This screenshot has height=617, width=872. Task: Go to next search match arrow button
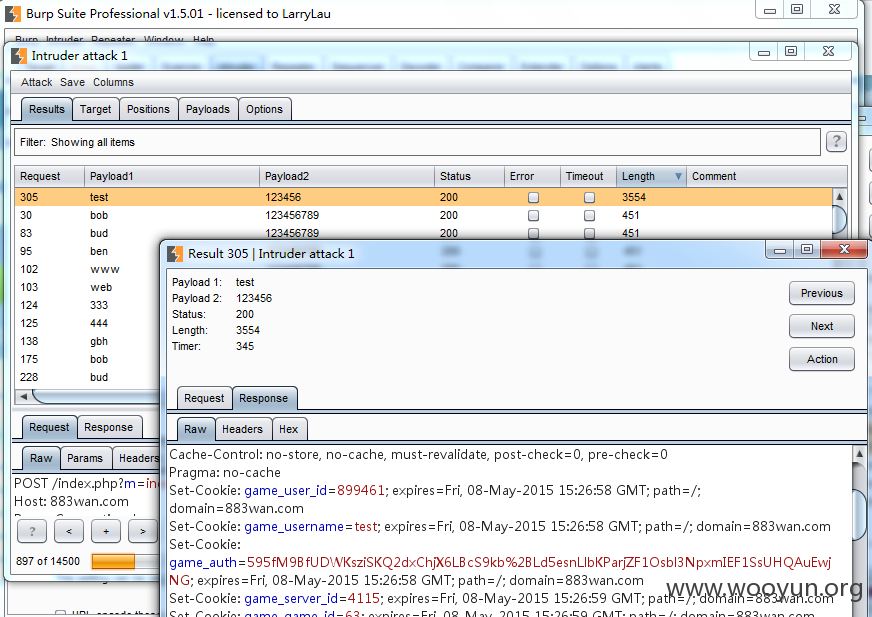143,531
